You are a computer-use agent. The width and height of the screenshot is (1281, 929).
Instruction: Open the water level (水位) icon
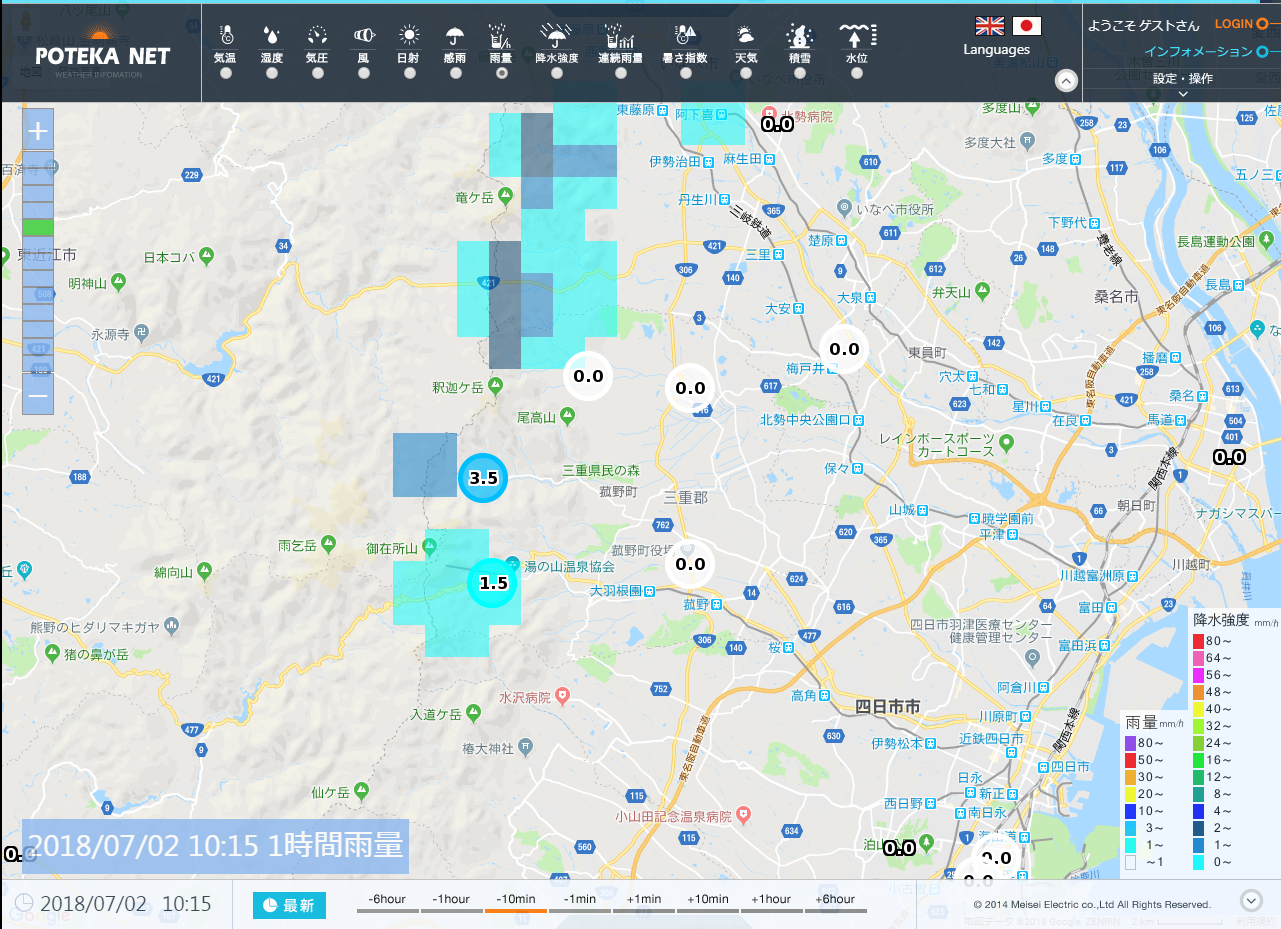(x=857, y=37)
